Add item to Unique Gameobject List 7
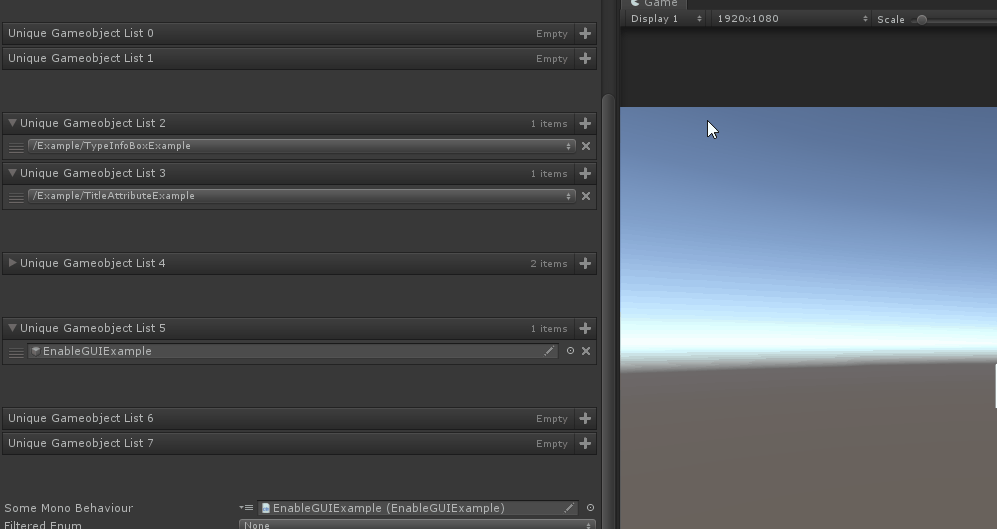 [x=585, y=443]
